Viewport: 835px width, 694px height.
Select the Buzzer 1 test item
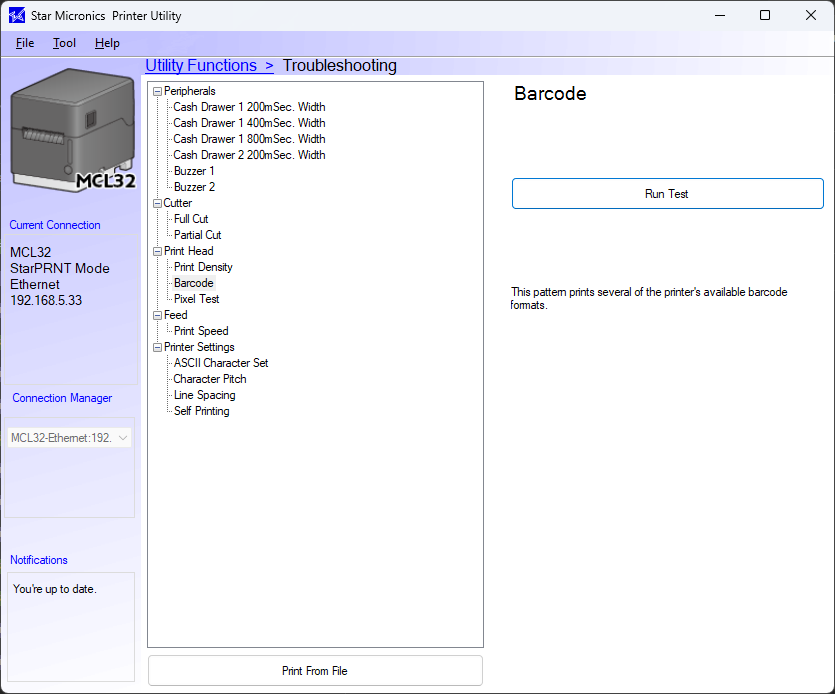click(x=194, y=171)
